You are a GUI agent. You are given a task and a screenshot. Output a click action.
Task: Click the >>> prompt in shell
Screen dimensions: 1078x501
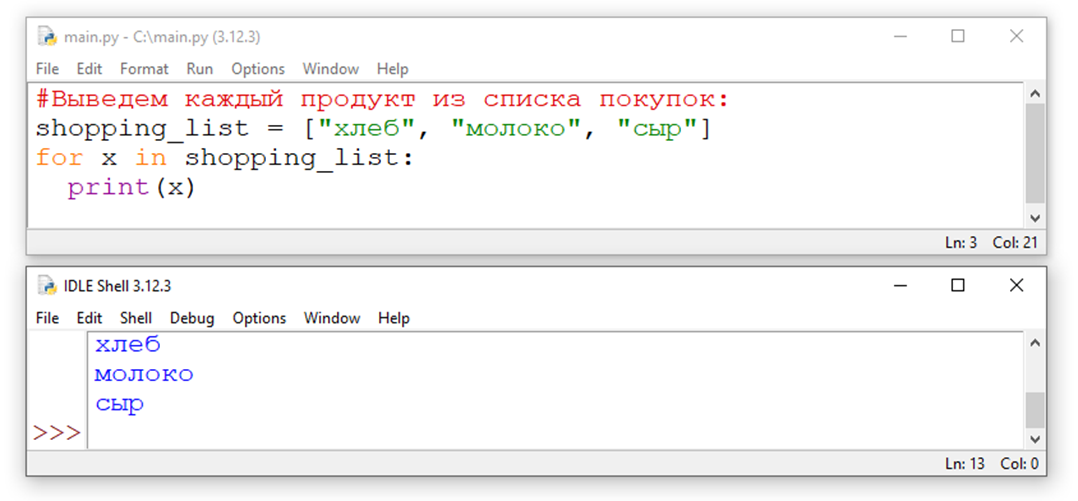(x=57, y=434)
